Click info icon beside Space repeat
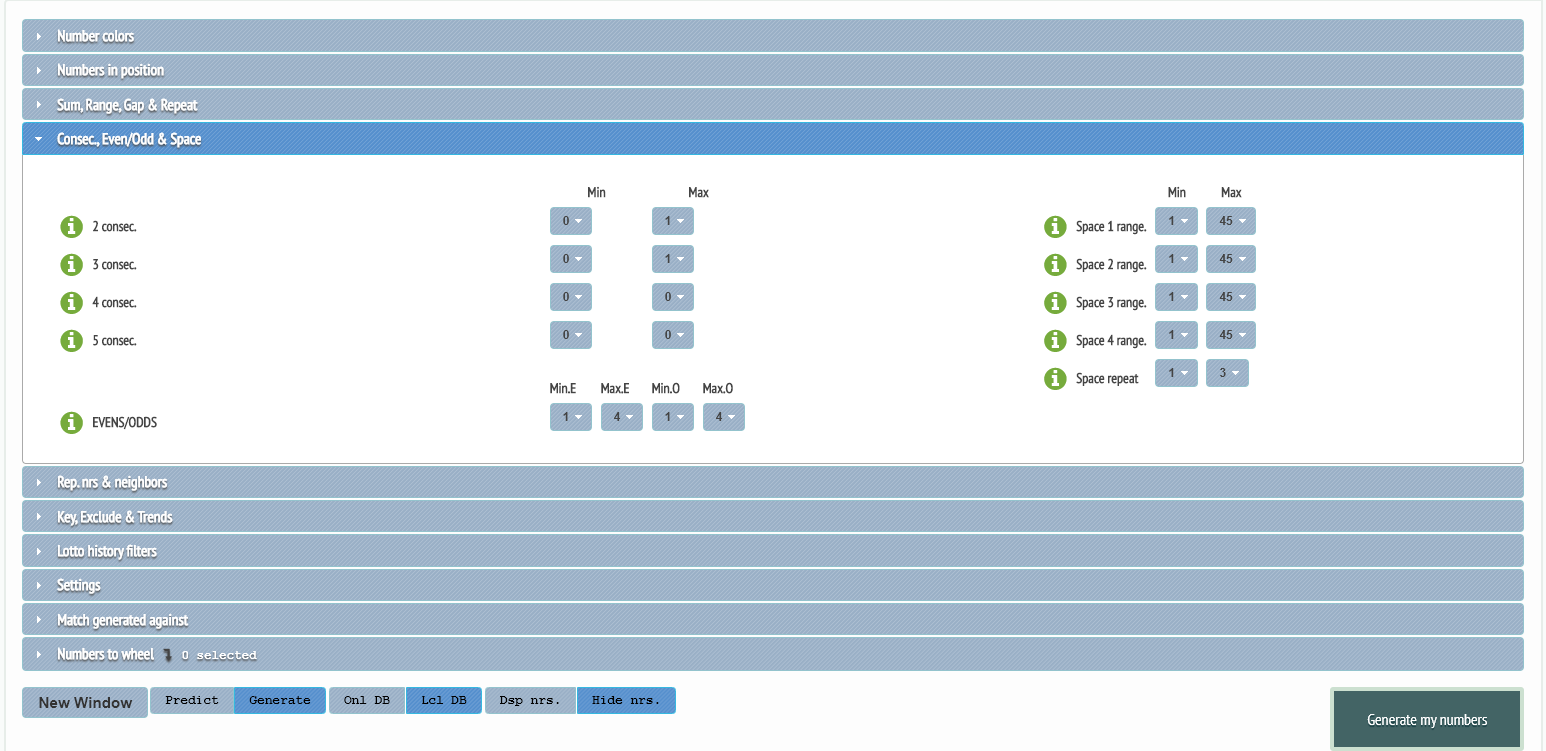The image size is (1546, 751). pos(1055,379)
